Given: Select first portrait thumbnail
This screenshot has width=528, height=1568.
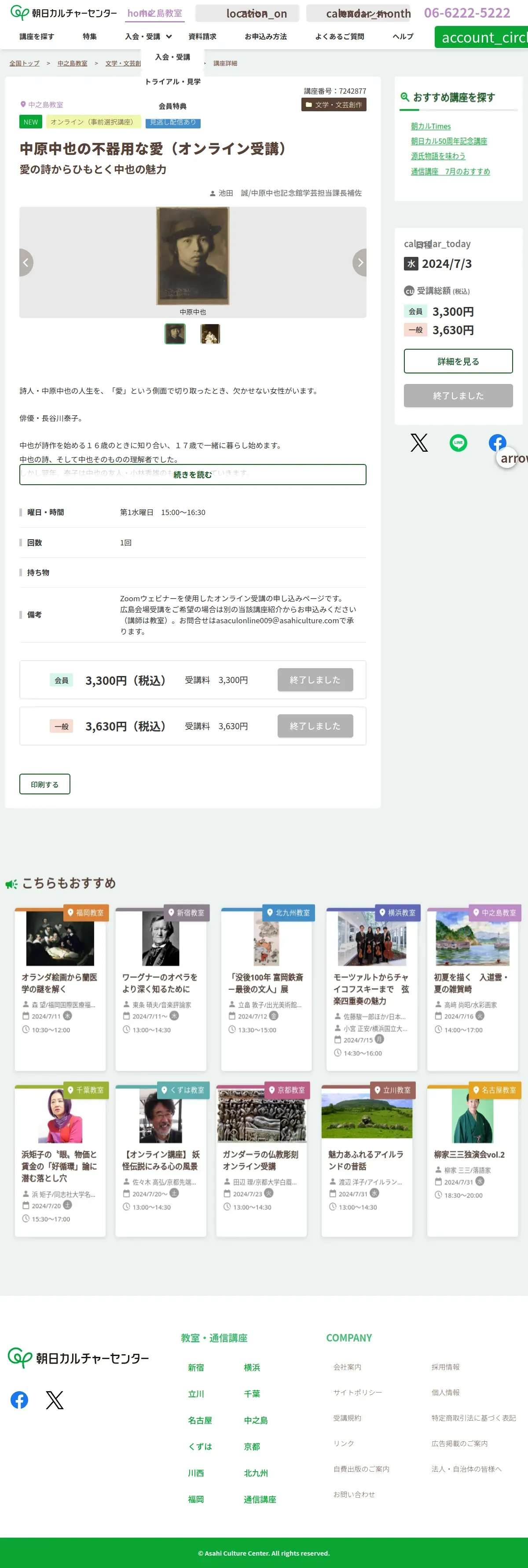Looking at the screenshot, I should click(176, 333).
